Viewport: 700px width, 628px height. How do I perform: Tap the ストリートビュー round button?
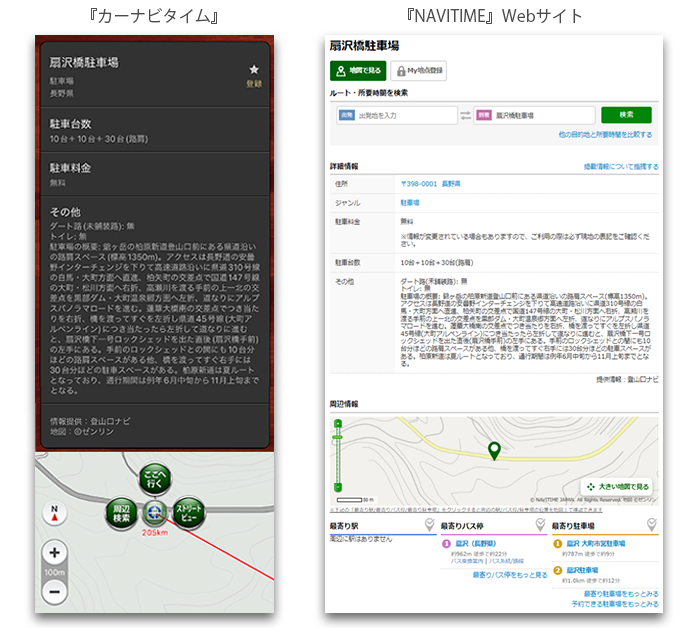(x=189, y=513)
